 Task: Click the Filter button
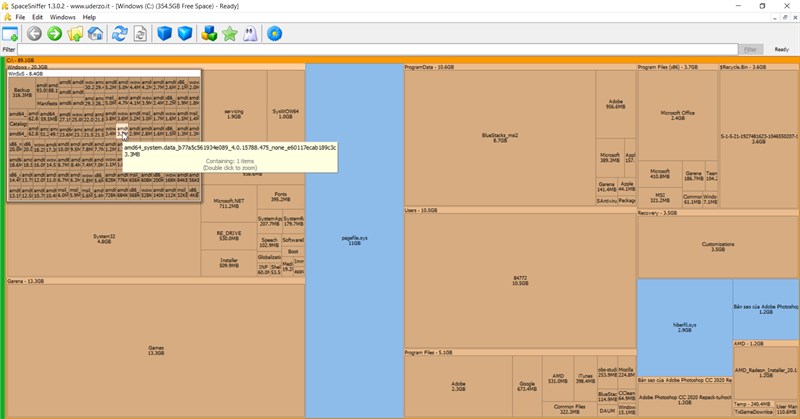coord(750,50)
